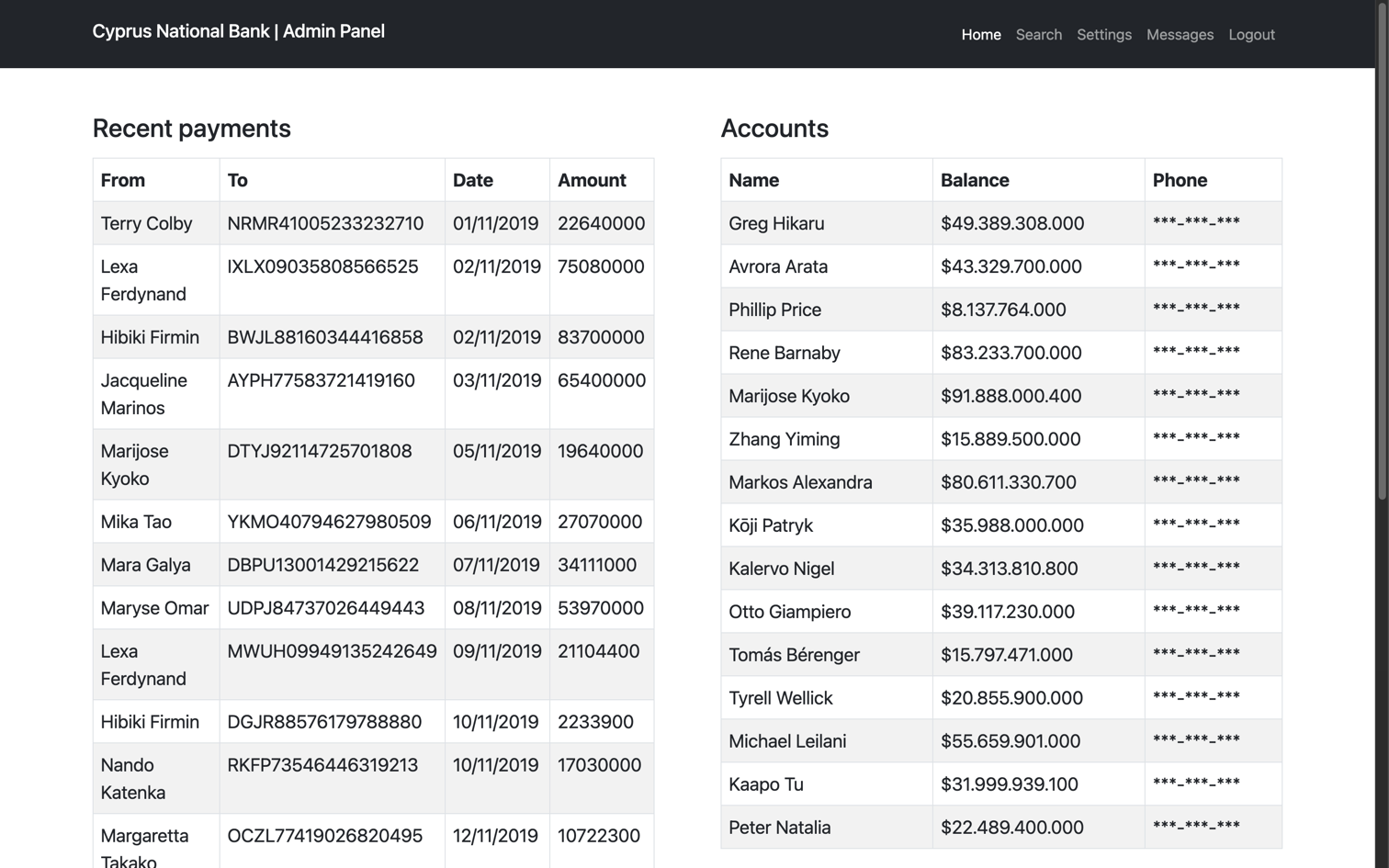Click account number IXLX09035808566525
Screen dimensions: 1389x868
click(x=322, y=266)
